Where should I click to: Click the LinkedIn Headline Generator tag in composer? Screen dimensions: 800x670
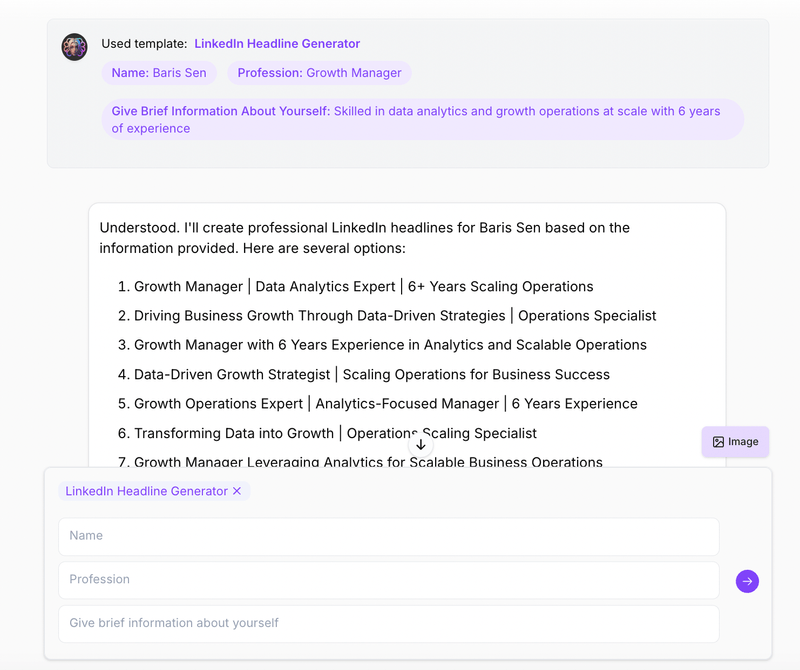pos(146,491)
